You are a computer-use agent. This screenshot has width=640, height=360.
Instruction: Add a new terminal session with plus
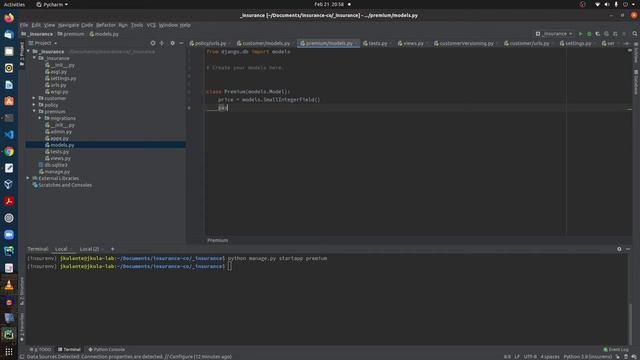[x=113, y=249]
